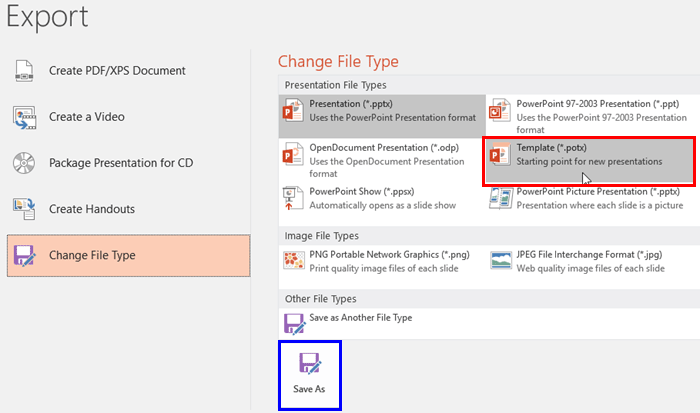The image size is (700, 413).
Task: Click the PowerPoint 97-2003 Presentation icon
Action: (500, 110)
